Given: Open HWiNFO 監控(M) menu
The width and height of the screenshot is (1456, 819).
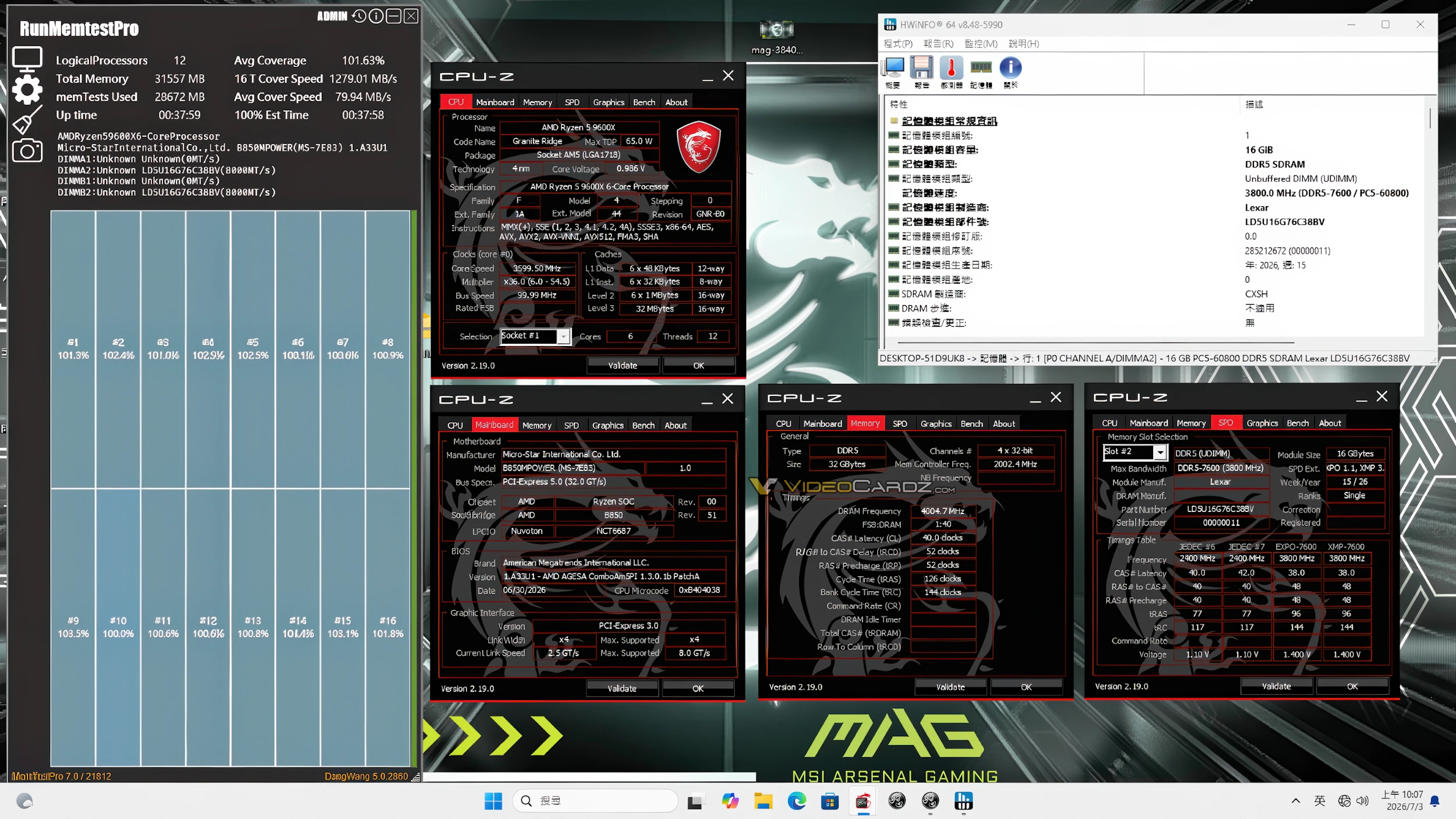Looking at the screenshot, I should point(981,44).
